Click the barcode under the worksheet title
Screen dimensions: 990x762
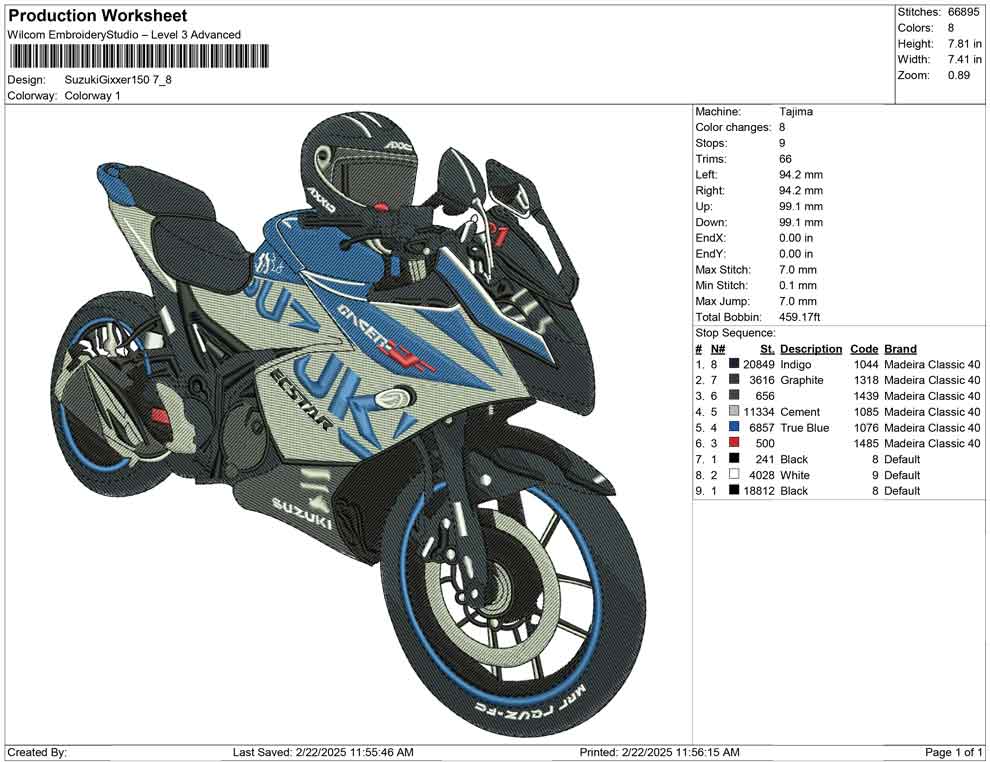138,56
